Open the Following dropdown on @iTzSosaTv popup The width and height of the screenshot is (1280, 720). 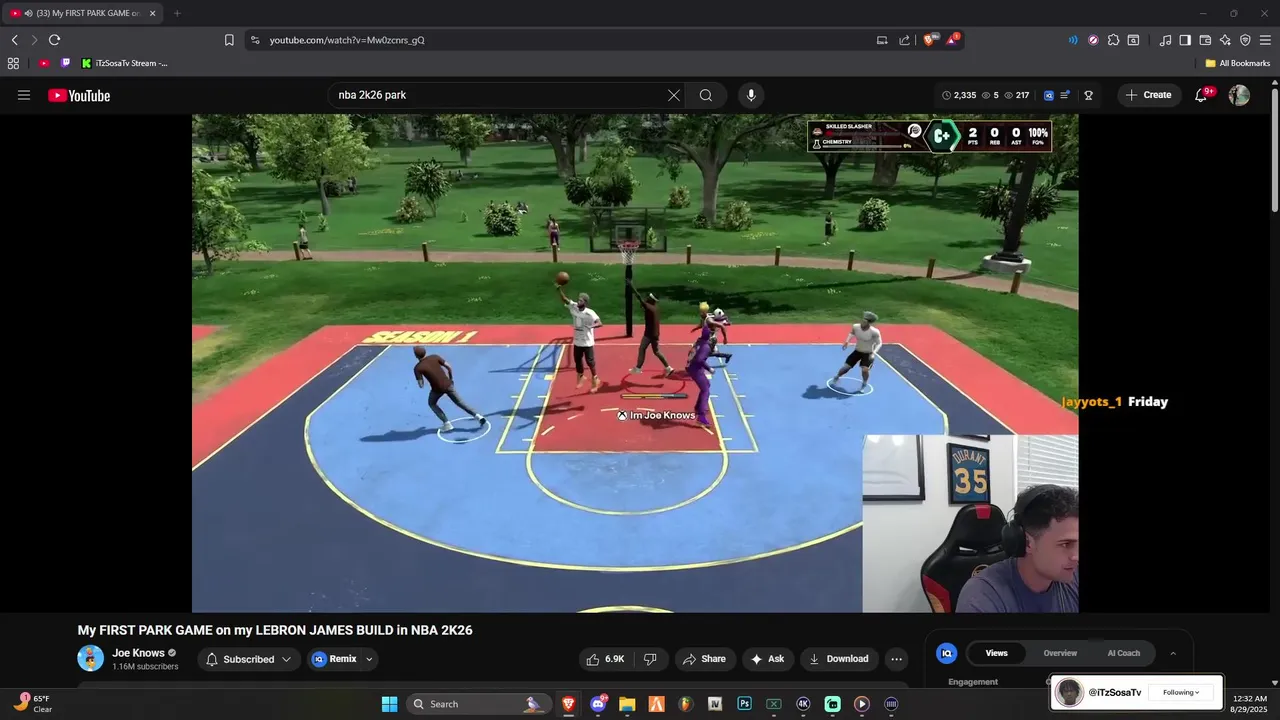point(1181,692)
